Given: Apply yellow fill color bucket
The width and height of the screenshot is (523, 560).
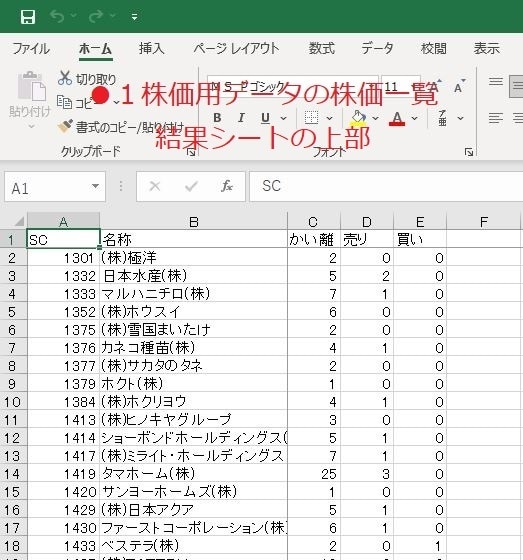Looking at the screenshot, I should click(x=358, y=118).
